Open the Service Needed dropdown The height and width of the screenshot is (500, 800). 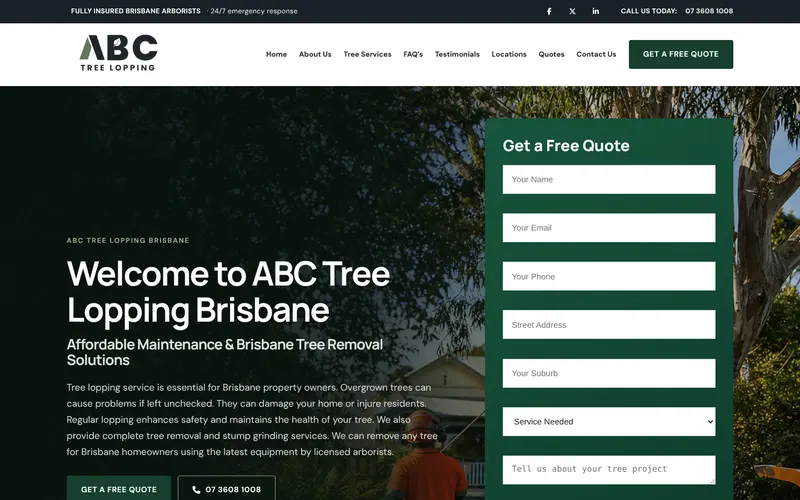pos(609,421)
